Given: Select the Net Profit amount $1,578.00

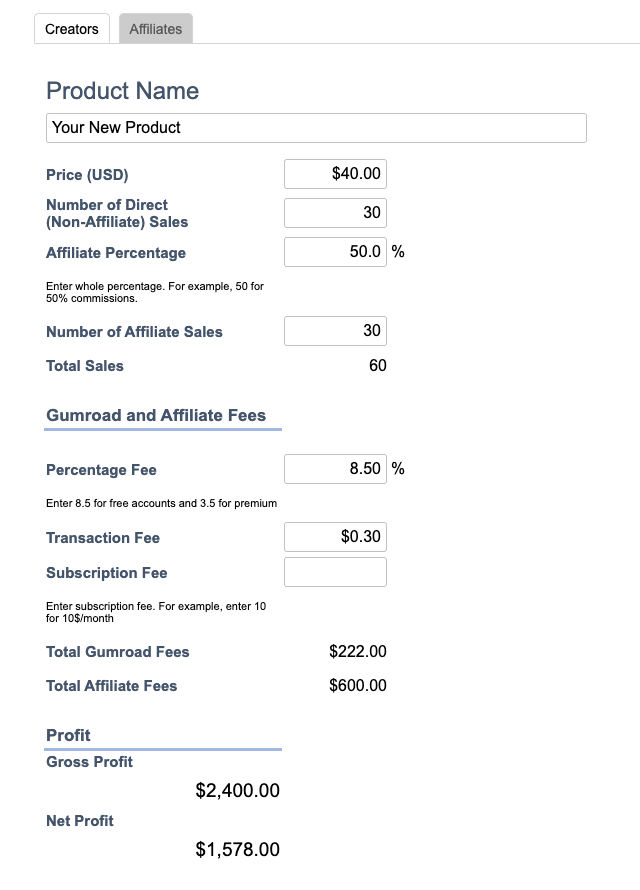Looking at the screenshot, I should point(237,850).
